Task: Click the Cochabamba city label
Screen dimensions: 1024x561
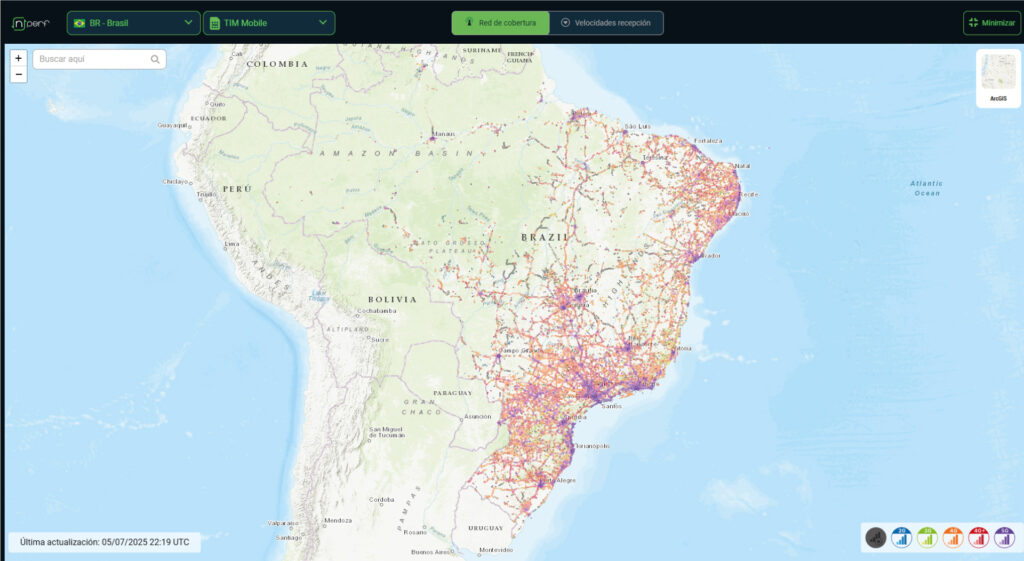Action: click(377, 311)
